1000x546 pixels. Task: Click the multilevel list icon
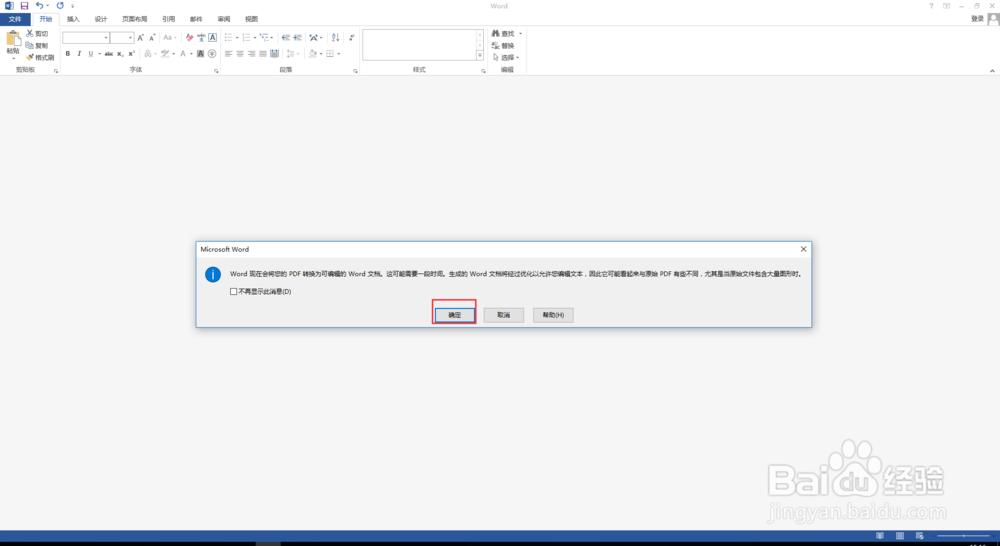tap(264, 38)
